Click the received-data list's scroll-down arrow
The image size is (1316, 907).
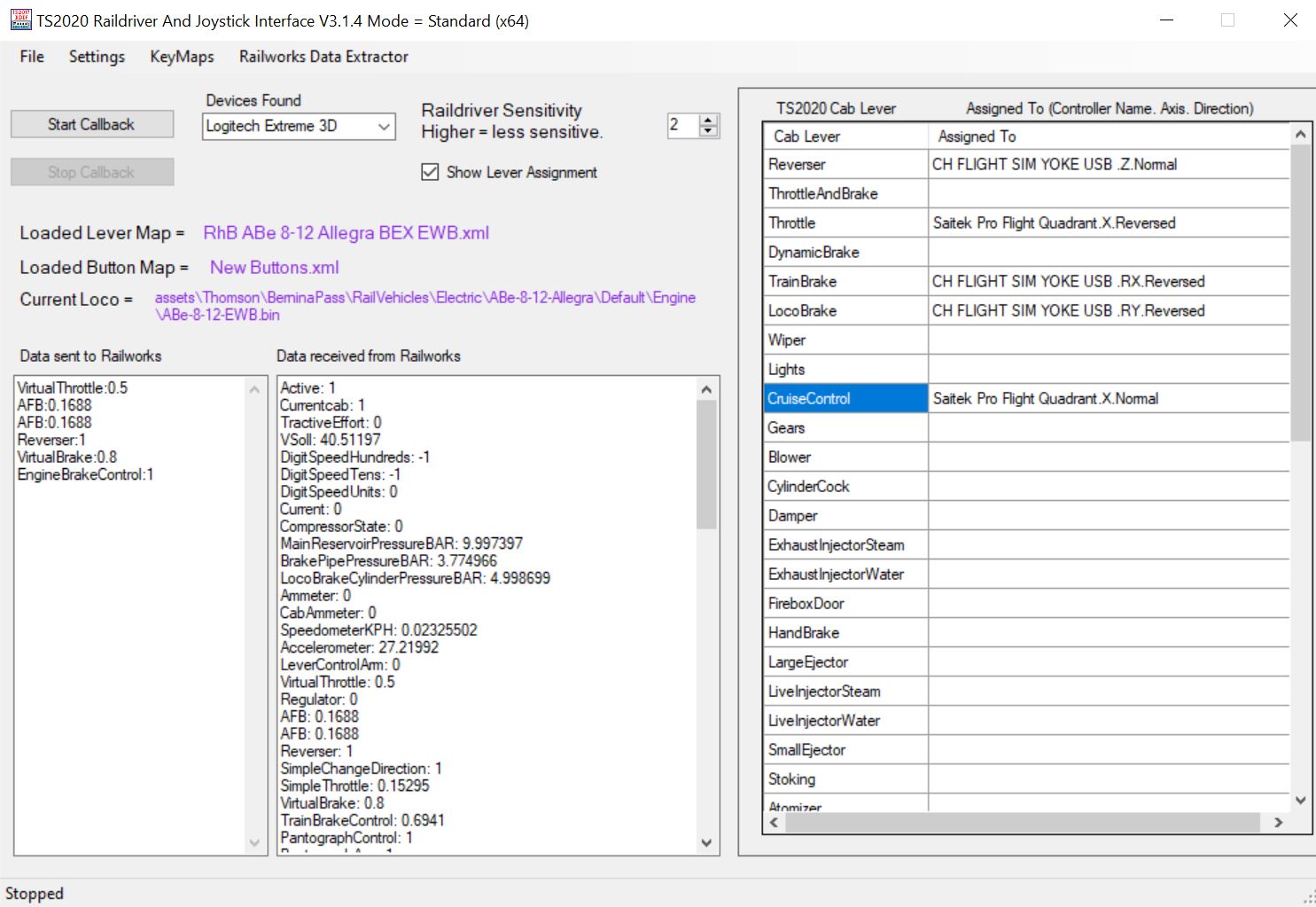pyautogui.click(x=706, y=843)
